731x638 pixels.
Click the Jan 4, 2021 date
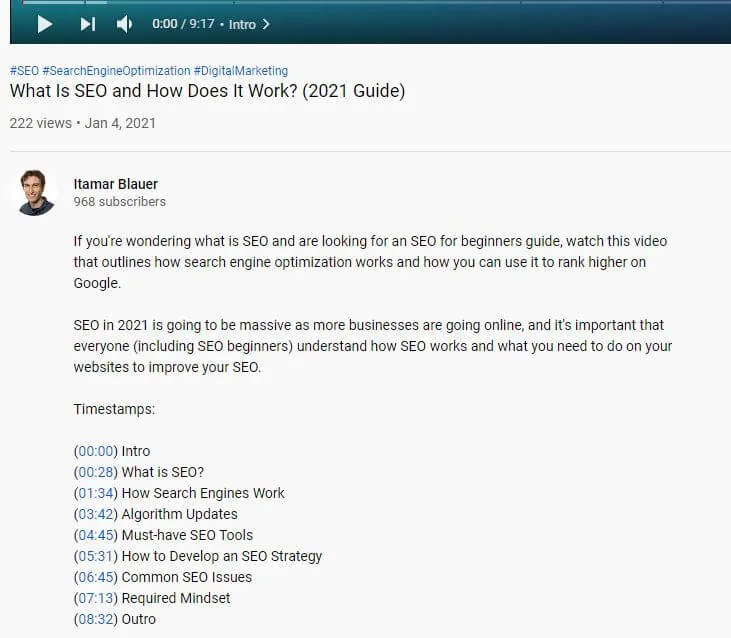(x=120, y=123)
